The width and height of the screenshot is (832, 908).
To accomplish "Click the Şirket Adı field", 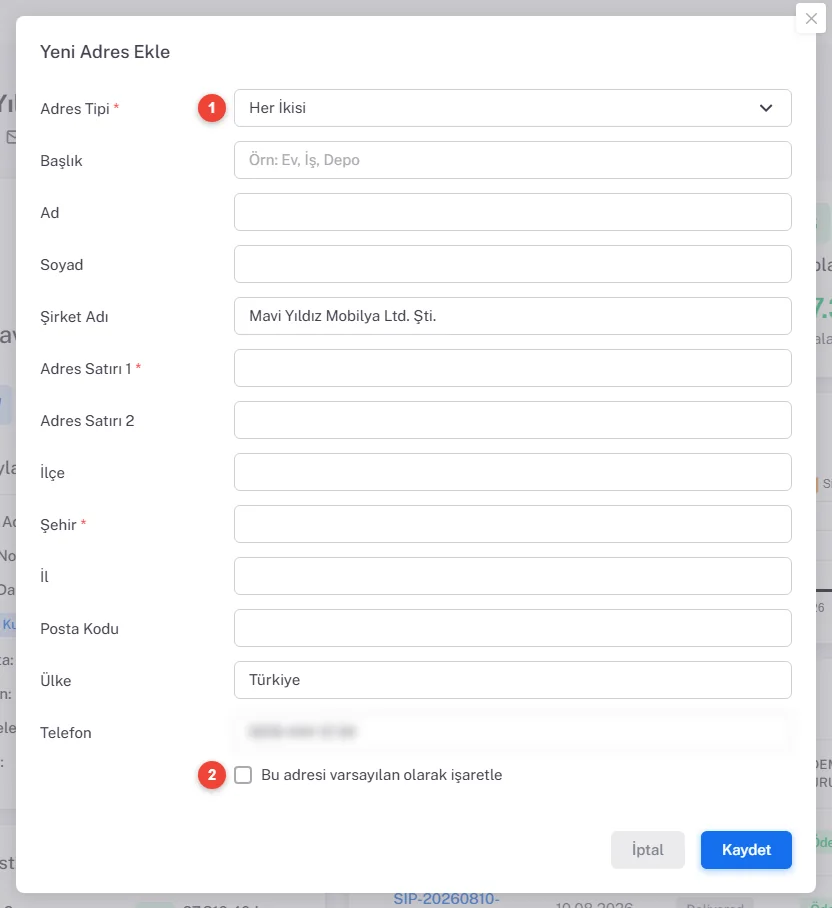I will pyautogui.click(x=512, y=316).
